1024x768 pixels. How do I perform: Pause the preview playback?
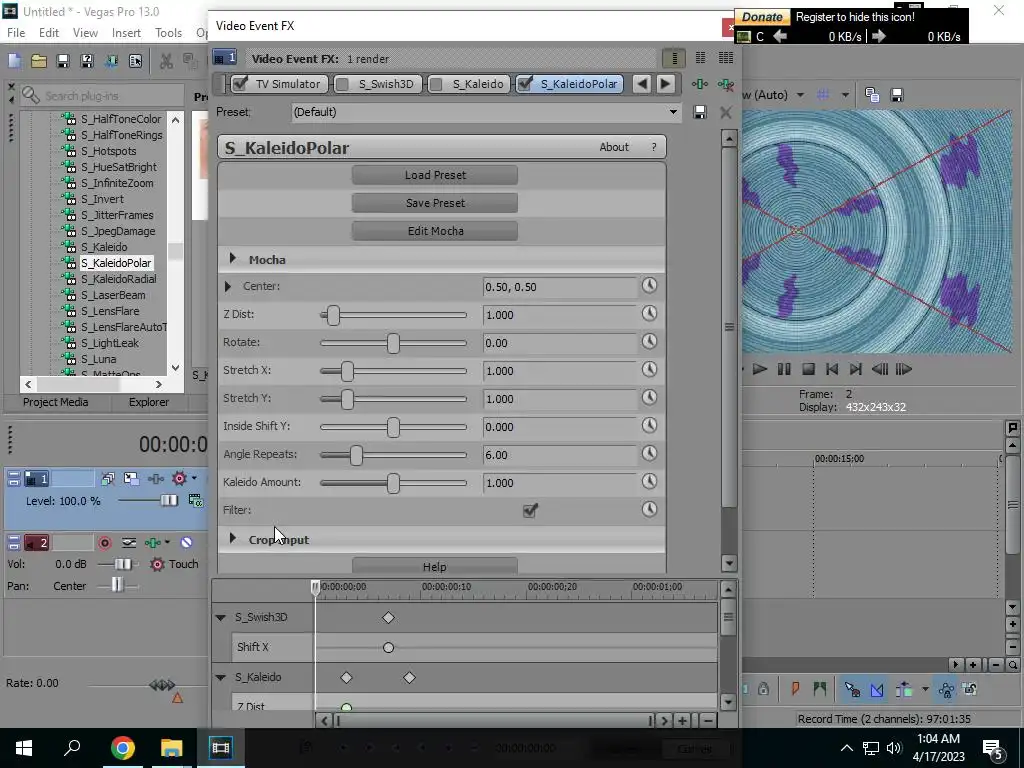coord(784,369)
